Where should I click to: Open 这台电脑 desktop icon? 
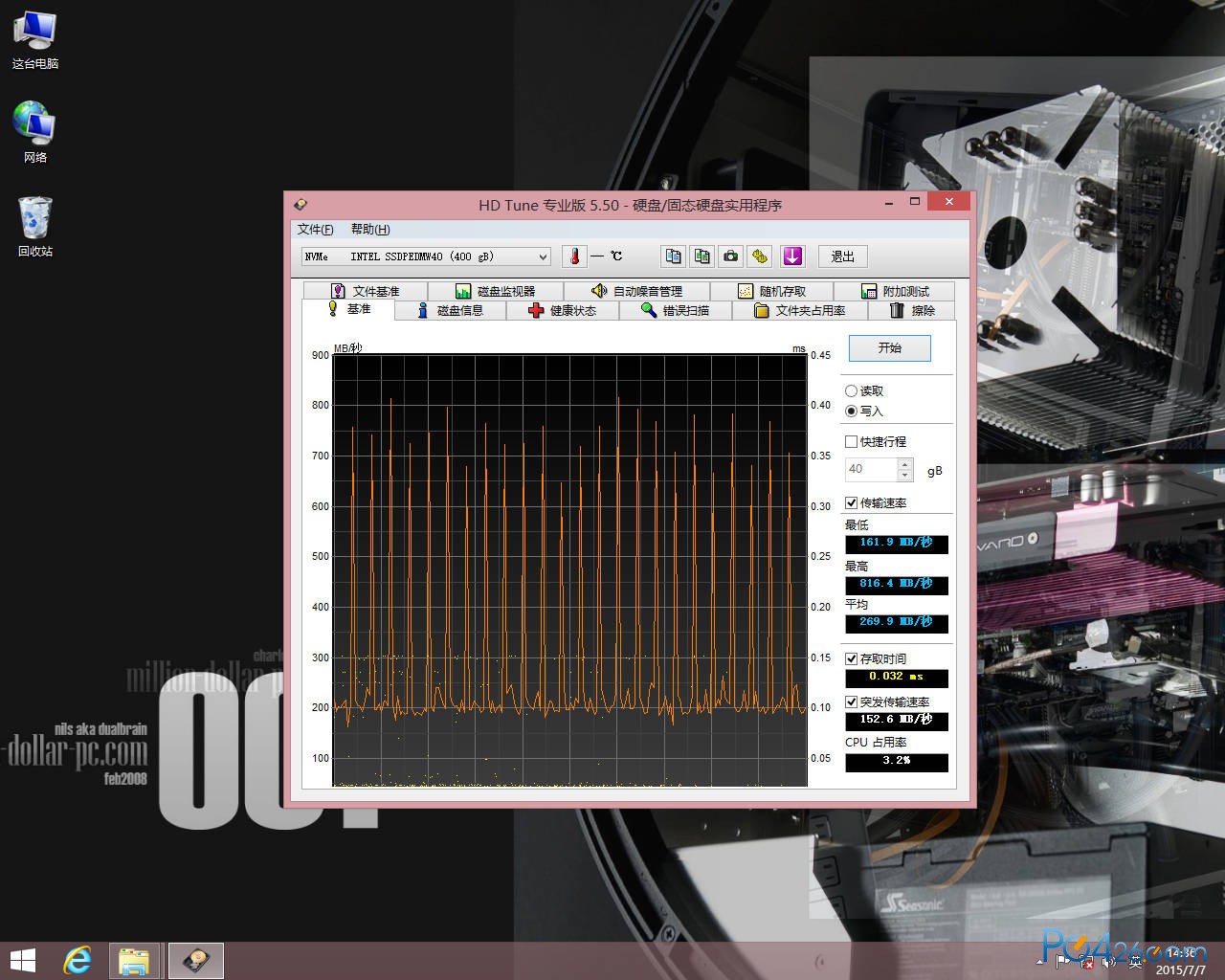(x=35, y=40)
